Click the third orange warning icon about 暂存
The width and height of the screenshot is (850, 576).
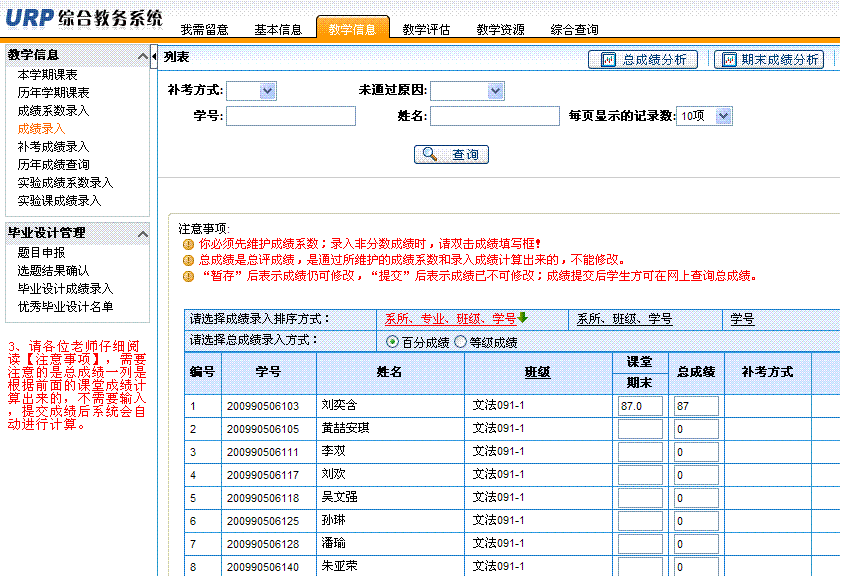pyautogui.click(x=187, y=276)
